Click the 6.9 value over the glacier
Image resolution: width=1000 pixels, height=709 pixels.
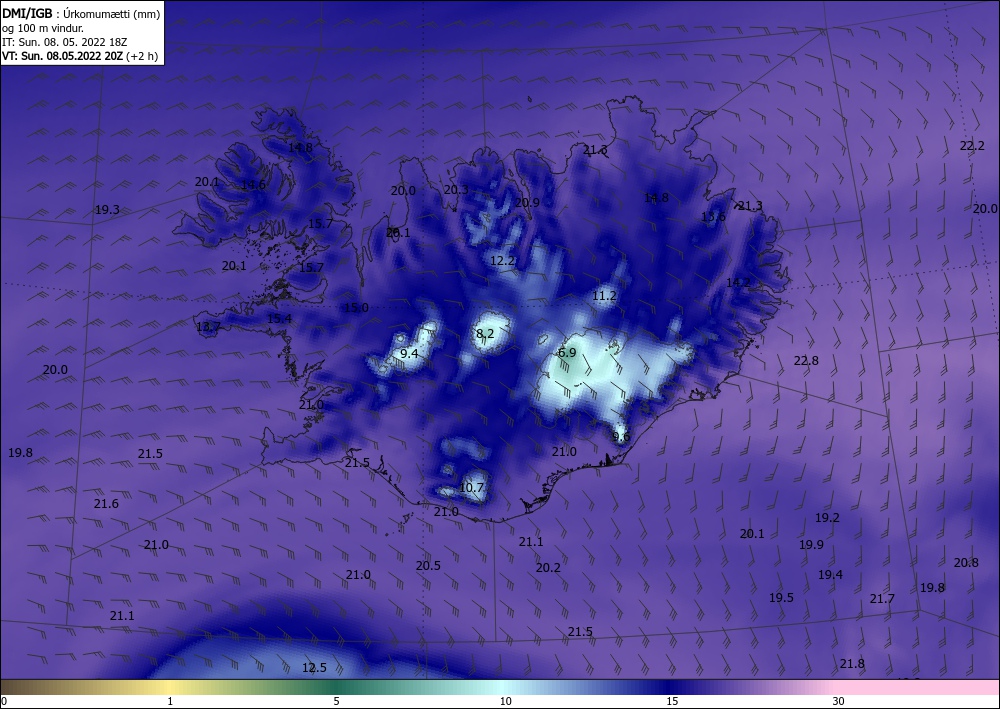pos(567,353)
